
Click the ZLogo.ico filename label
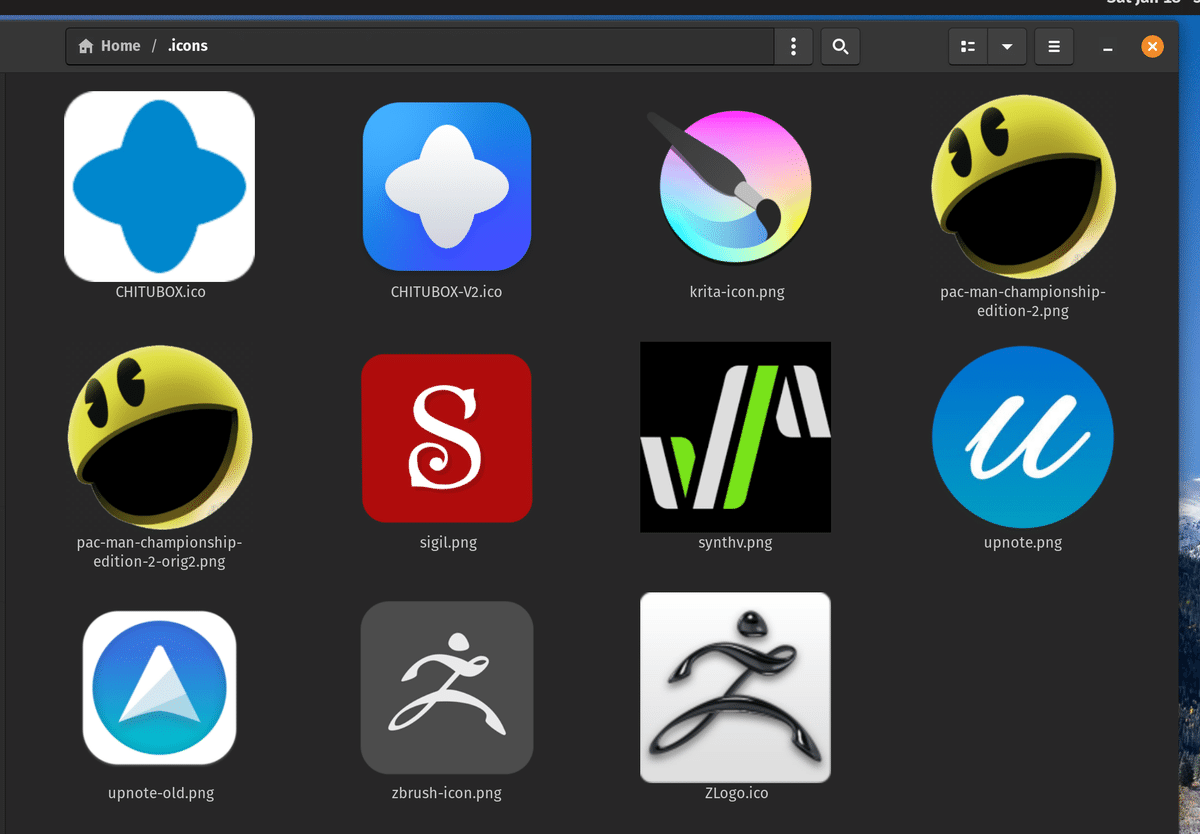click(x=735, y=794)
